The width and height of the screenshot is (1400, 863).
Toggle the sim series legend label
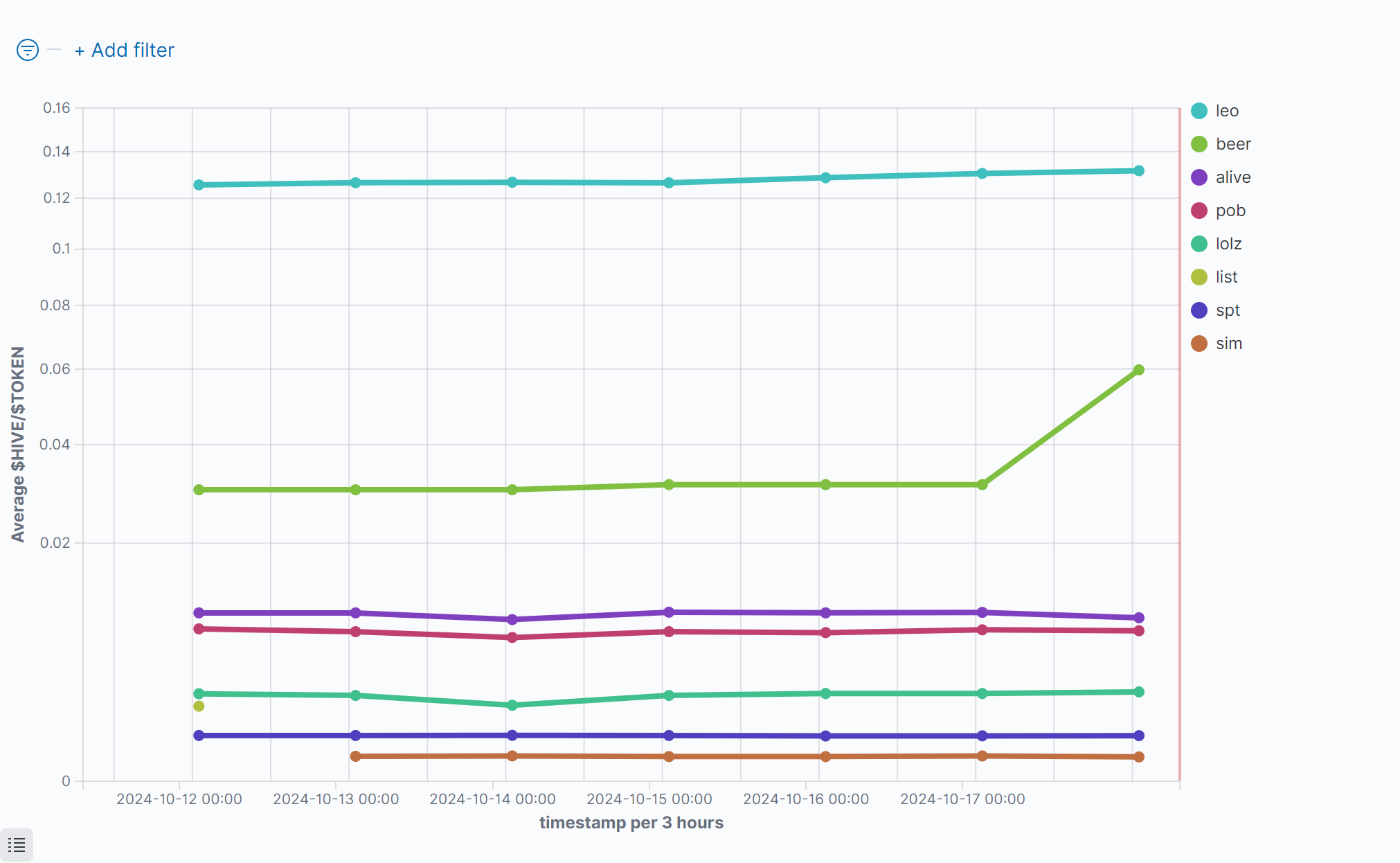tap(1229, 344)
